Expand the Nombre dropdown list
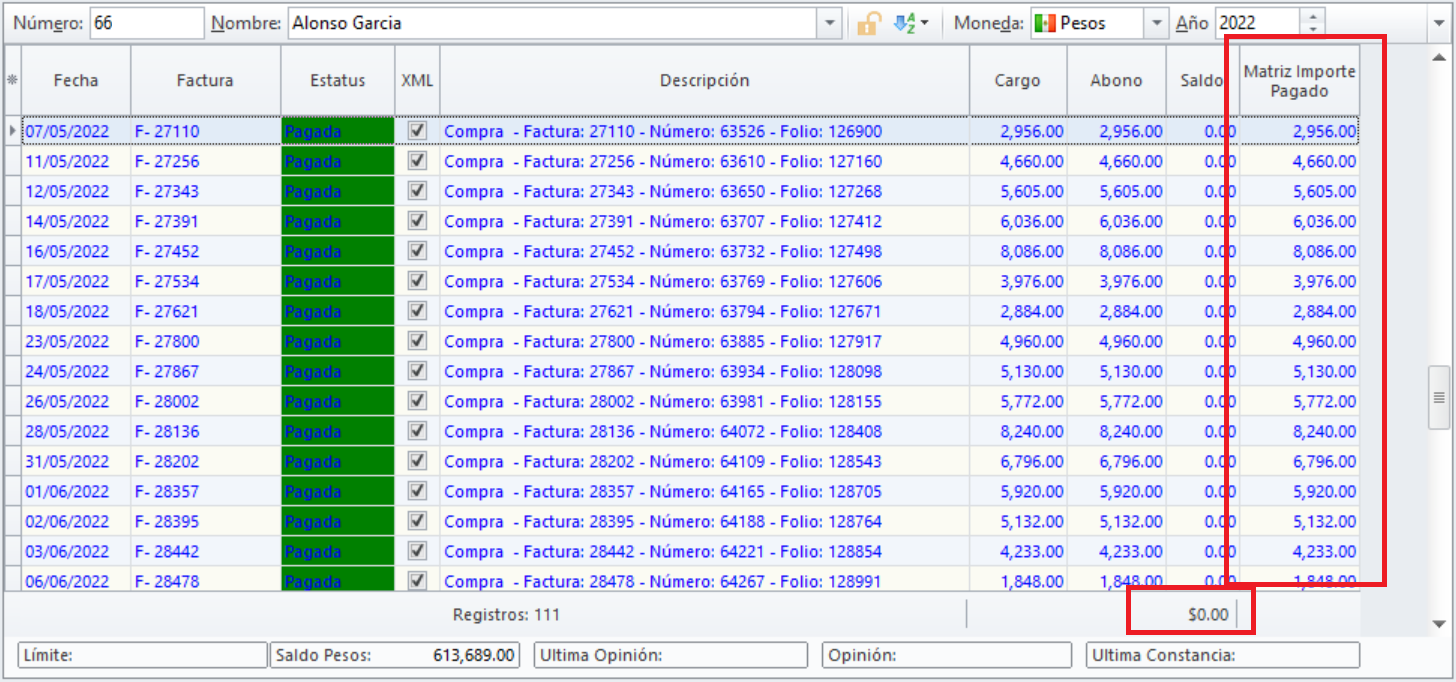The image size is (1456, 682). coord(830,23)
